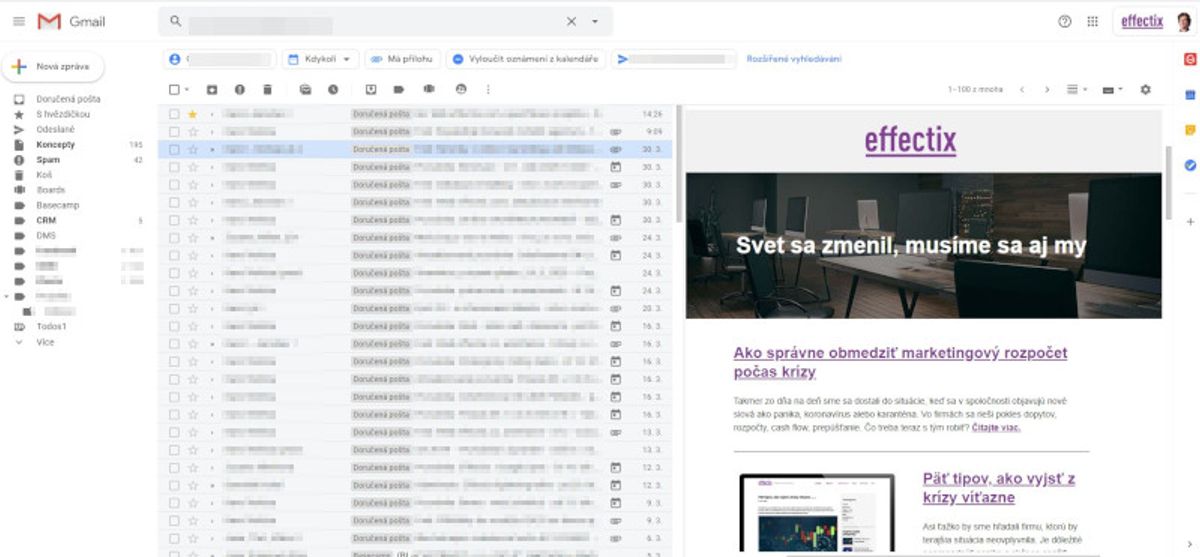The width and height of the screenshot is (1200, 557).
Task: Select the 'Todos1' label
Action: click(51, 326)
